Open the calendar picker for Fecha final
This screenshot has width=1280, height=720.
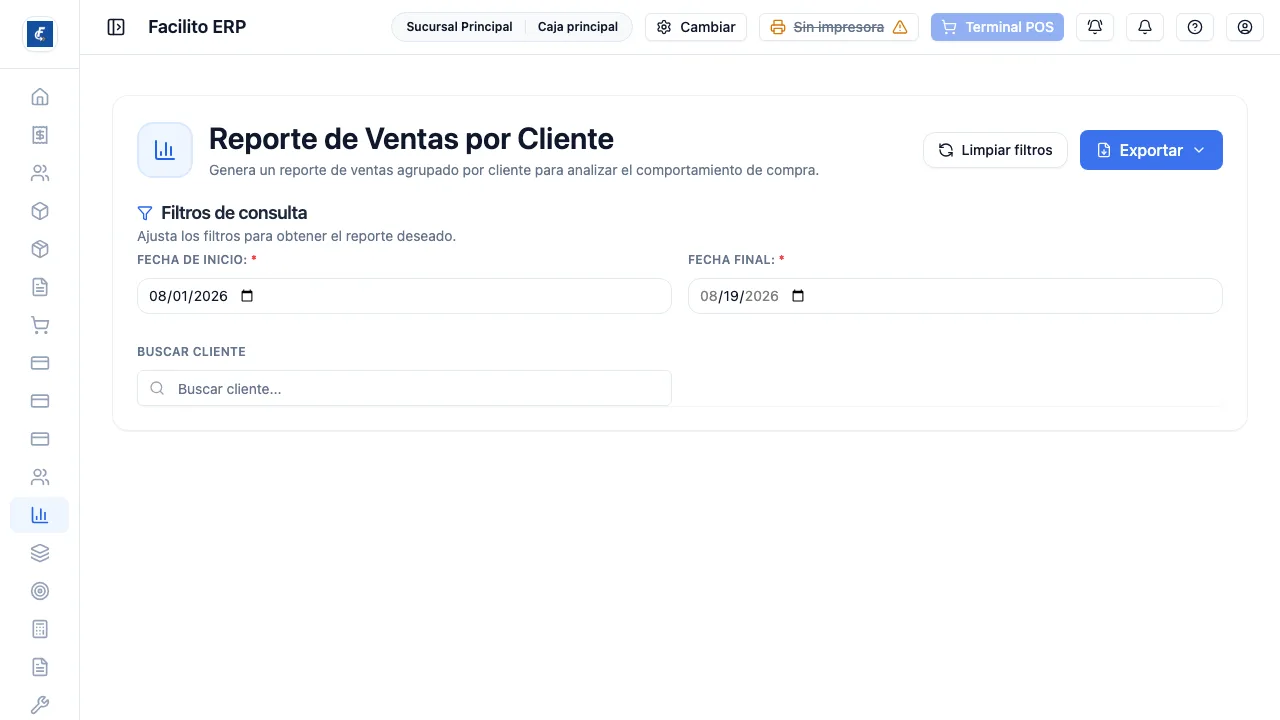(798, 296)
